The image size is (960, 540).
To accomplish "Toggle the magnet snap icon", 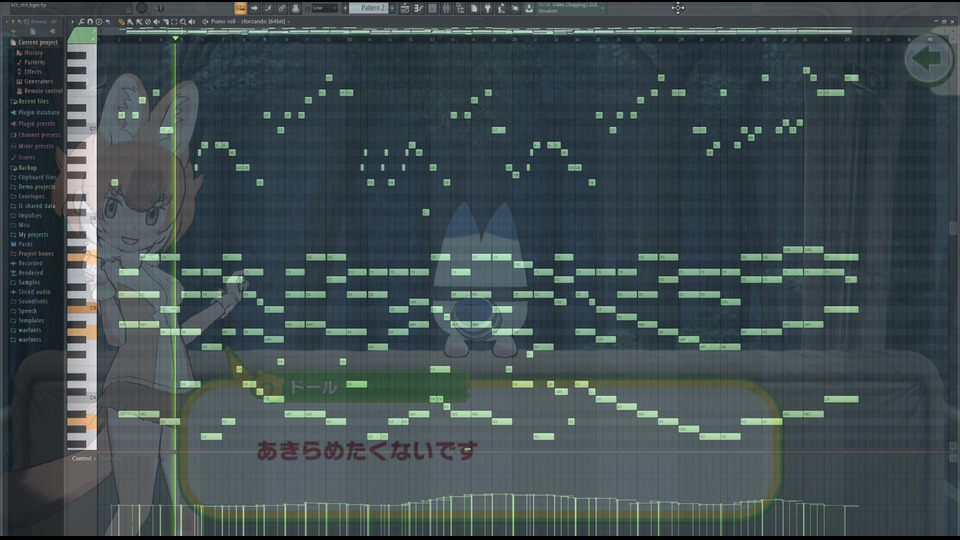I will 90,21.
